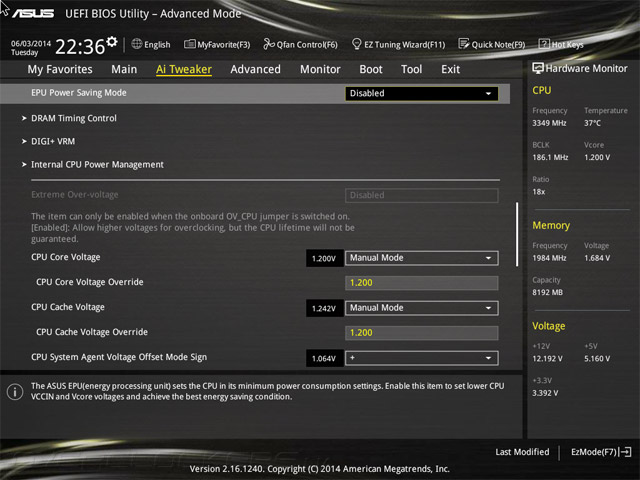
Task: Select the Exit tab
Action: click(x=450, y=69)
